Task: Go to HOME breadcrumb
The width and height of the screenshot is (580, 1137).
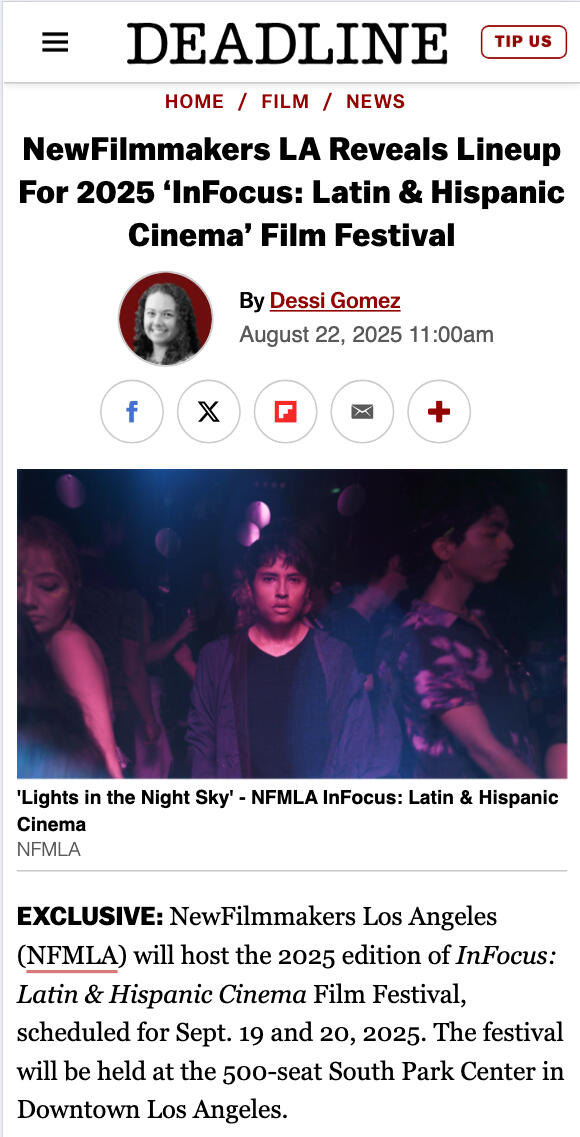Action: [194, 102]
